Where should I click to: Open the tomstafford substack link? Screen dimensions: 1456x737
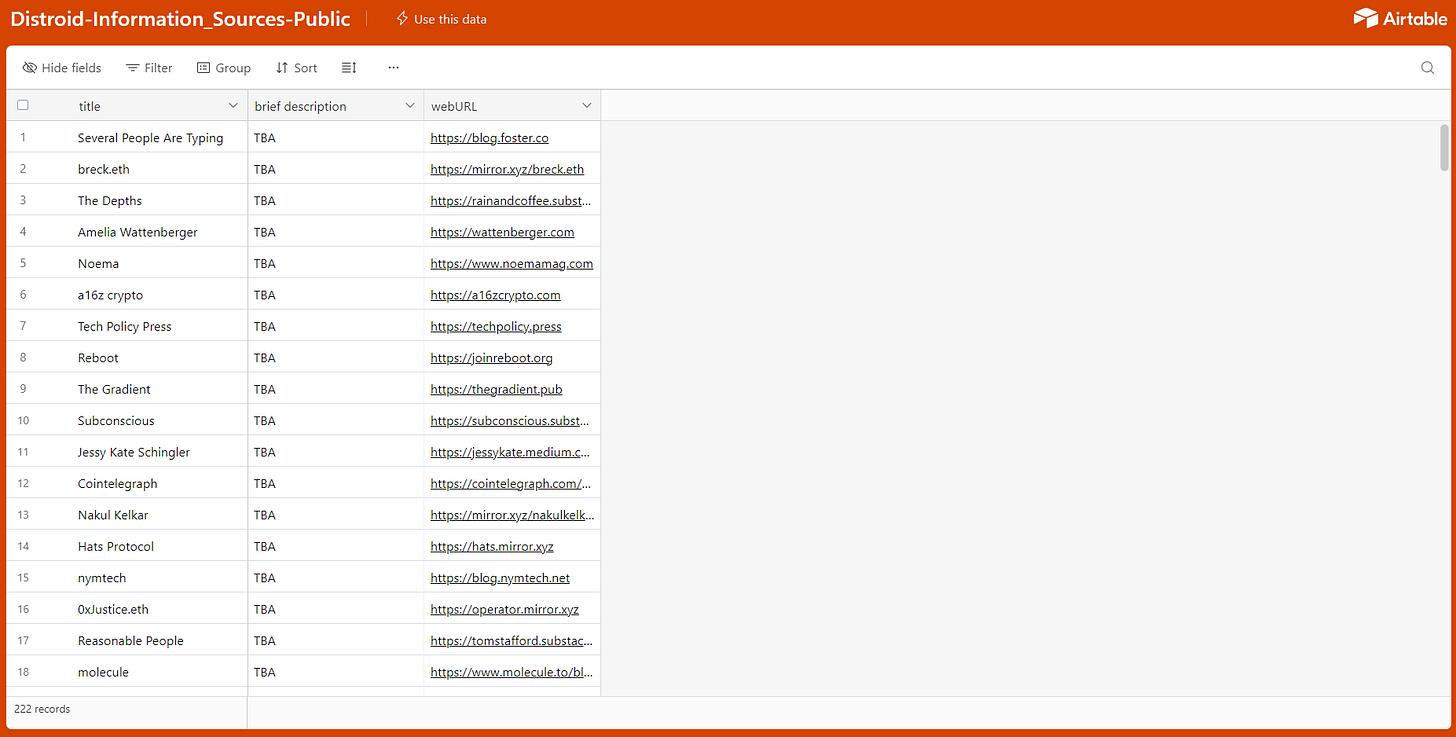(512, 641)
